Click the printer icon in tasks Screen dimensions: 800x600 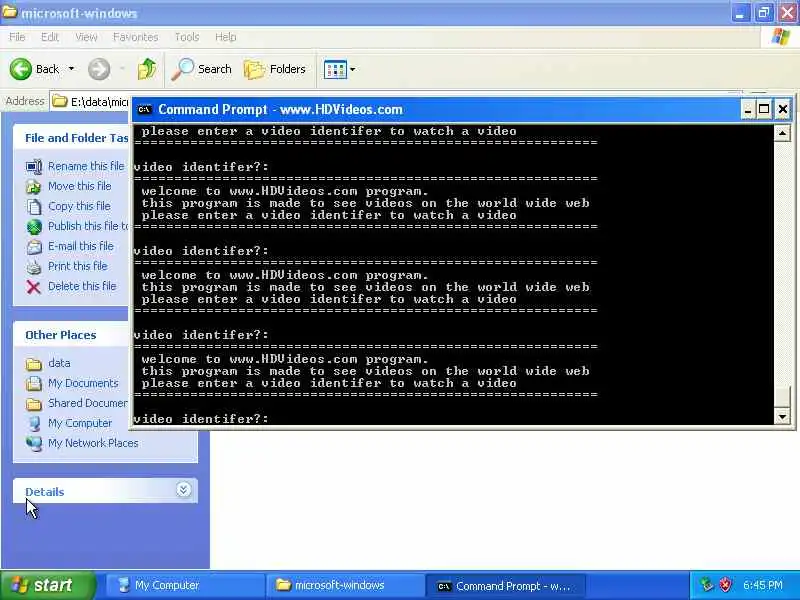coord(34,267)
